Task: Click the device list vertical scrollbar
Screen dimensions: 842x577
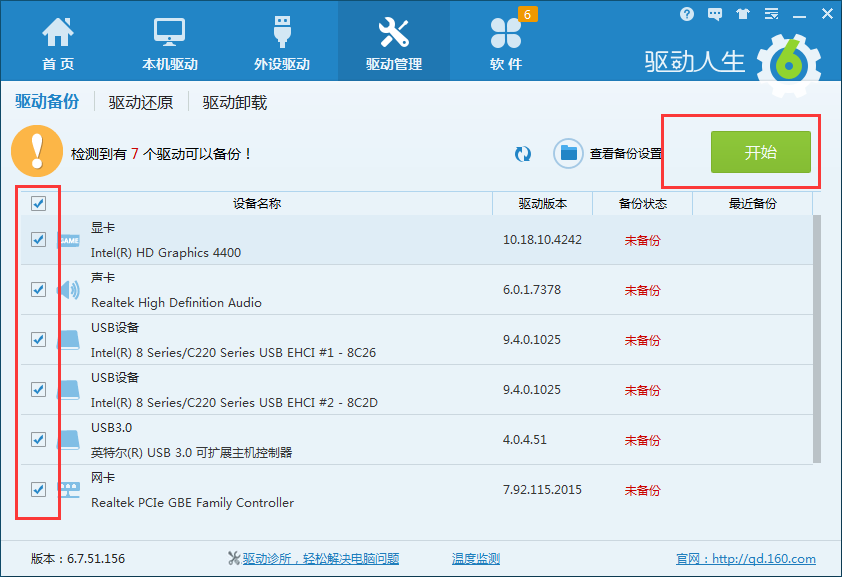Action: [x=817, y=338]
